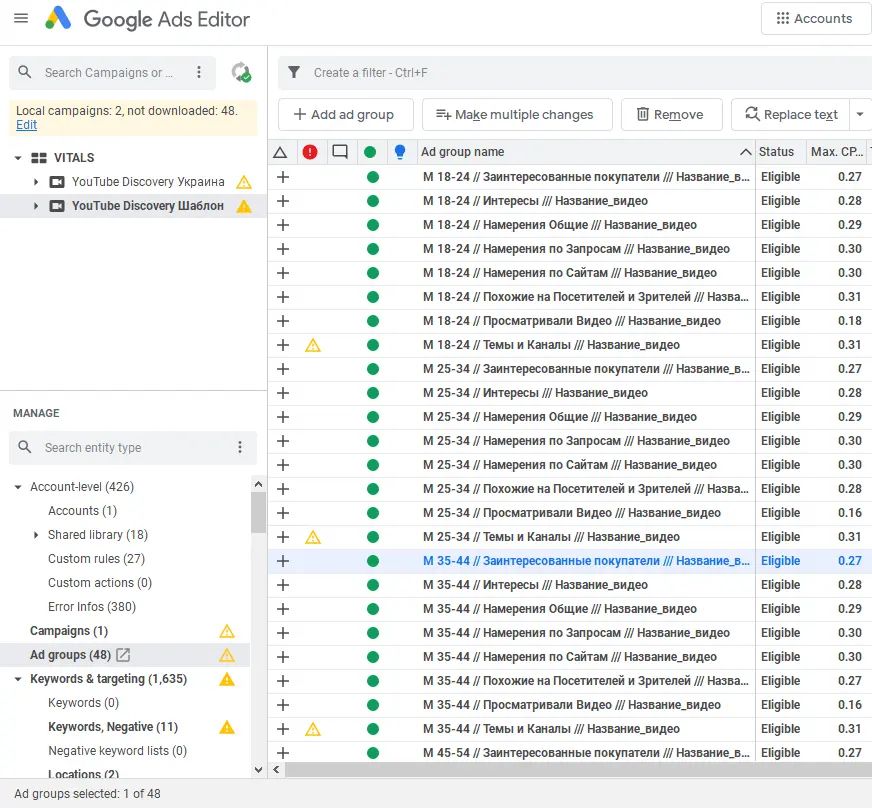This screenshot has width=872, height=808.
Task: Expand YouTube Discovery Украина campaign
Action: point(36,182)
